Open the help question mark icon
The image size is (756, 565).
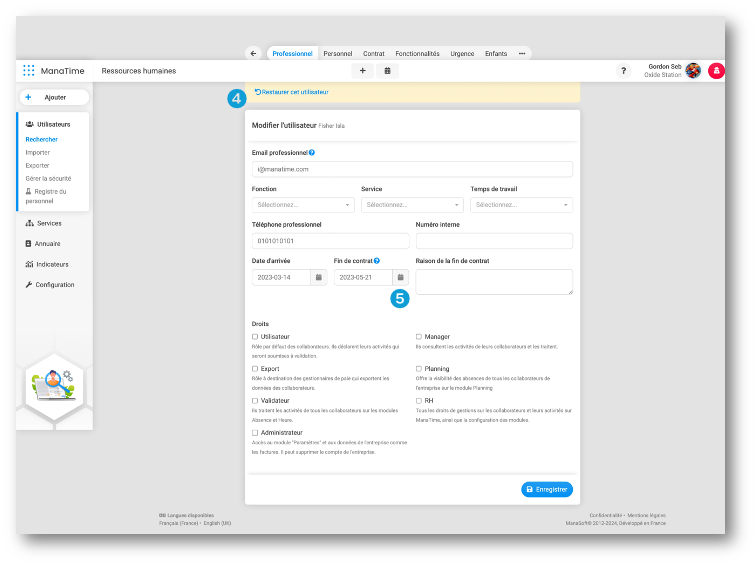(624, 71)
